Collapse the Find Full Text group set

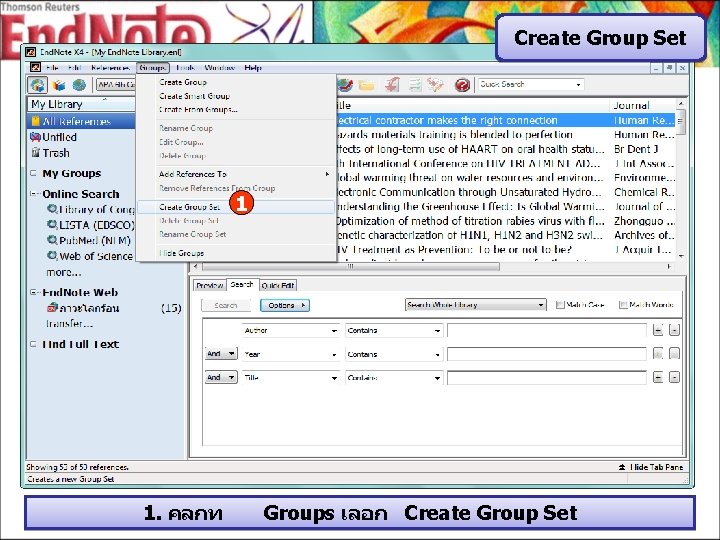pos(33,344)
